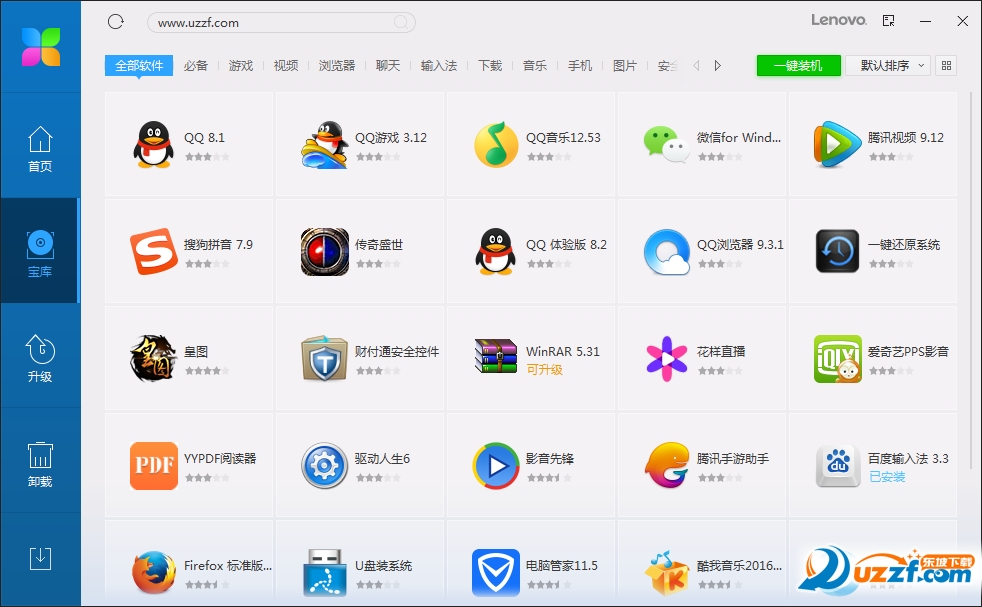The width and height of the screenshot is (982, 607).
Task: Select the 搜狗拼音 7.9 icon
Action: click(153, 251)
